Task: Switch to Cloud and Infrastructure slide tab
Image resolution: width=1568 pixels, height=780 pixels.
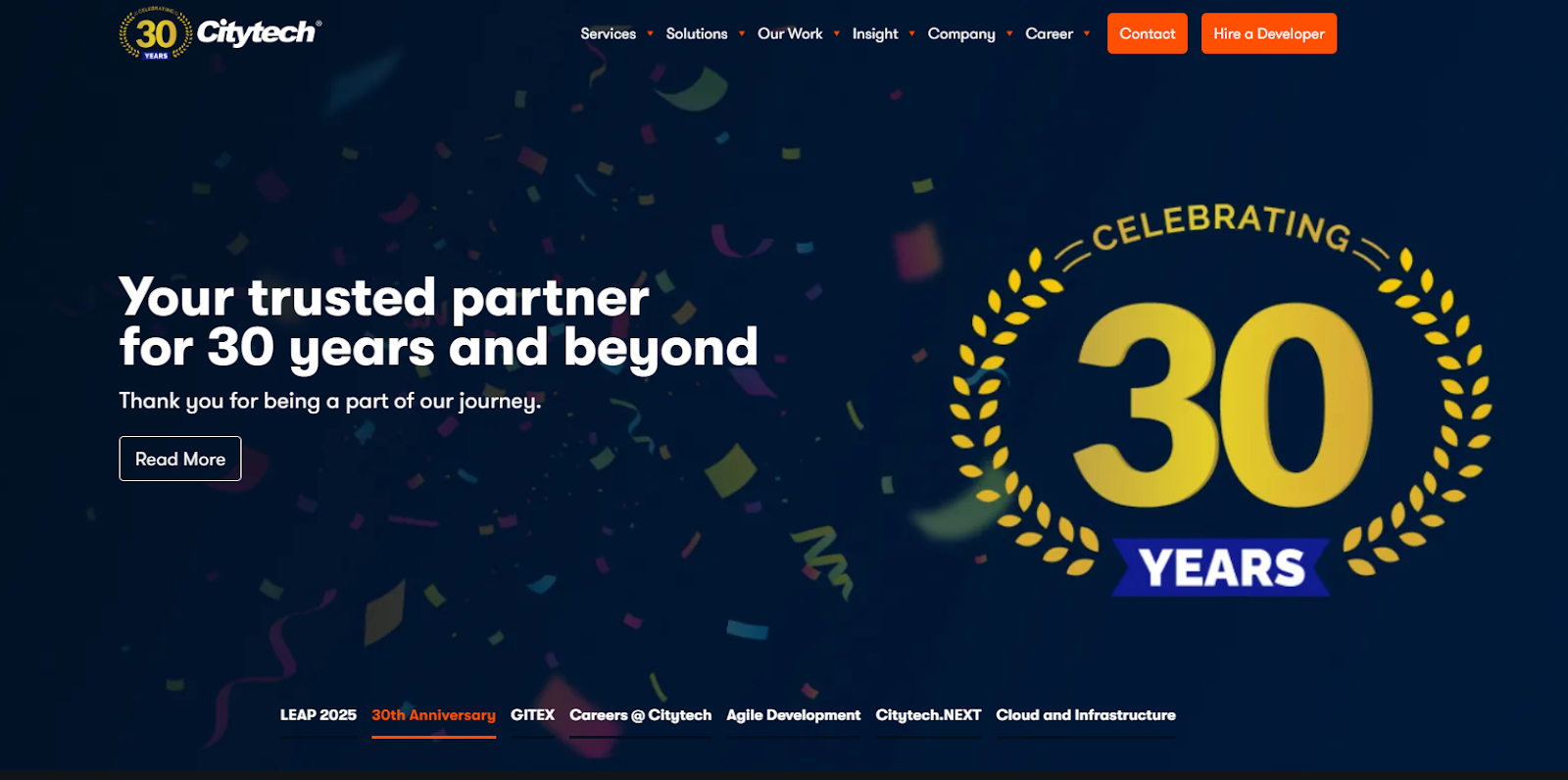Action: [x=1086, y=715]
